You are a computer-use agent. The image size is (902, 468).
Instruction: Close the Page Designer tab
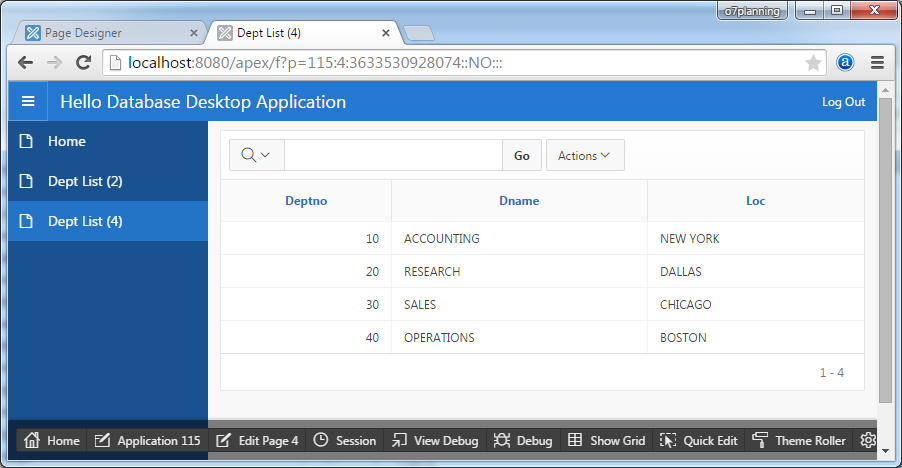tap(194, 33)
